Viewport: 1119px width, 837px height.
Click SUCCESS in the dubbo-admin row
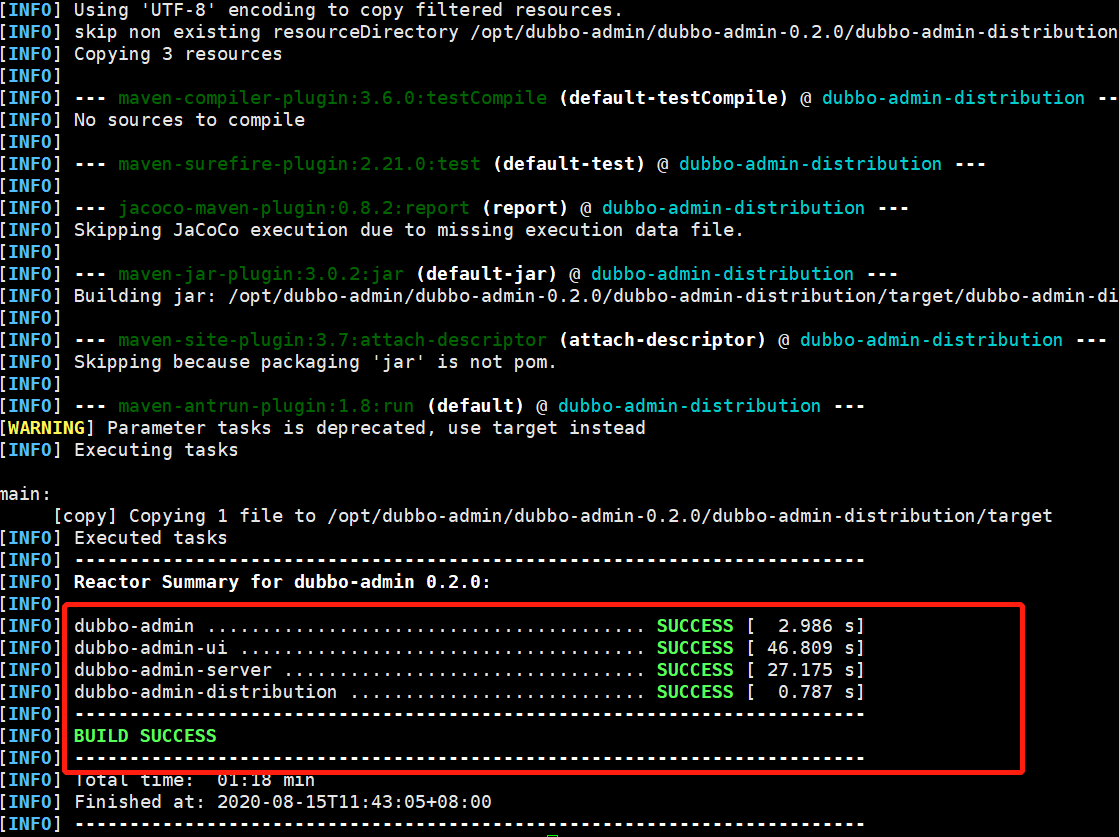694,626
